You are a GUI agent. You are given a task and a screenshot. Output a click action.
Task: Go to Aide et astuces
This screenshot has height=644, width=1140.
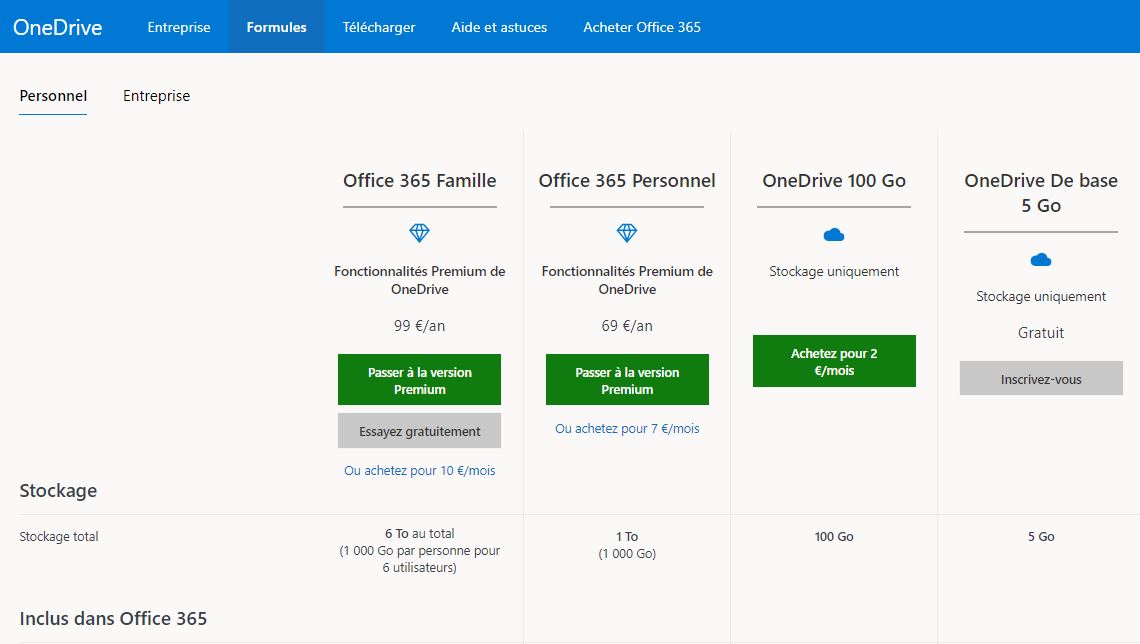tap(499, 27)
